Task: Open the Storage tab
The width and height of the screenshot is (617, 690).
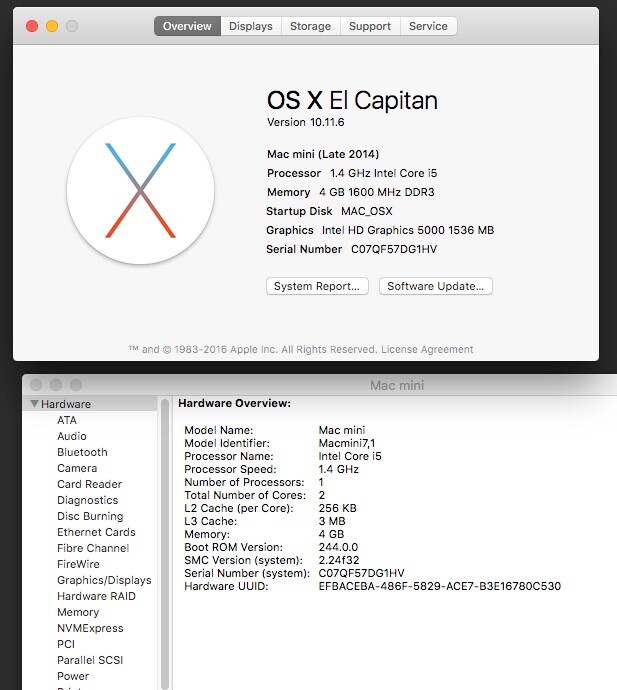Action: tap(310, 26)
